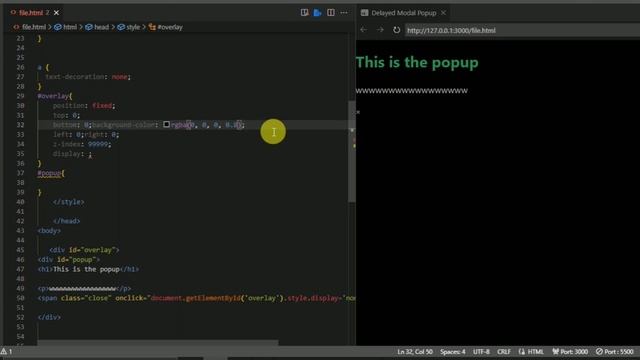Close the file.html editor tab
This screenshot has width=640, height=360.
[x=56, y=13]
